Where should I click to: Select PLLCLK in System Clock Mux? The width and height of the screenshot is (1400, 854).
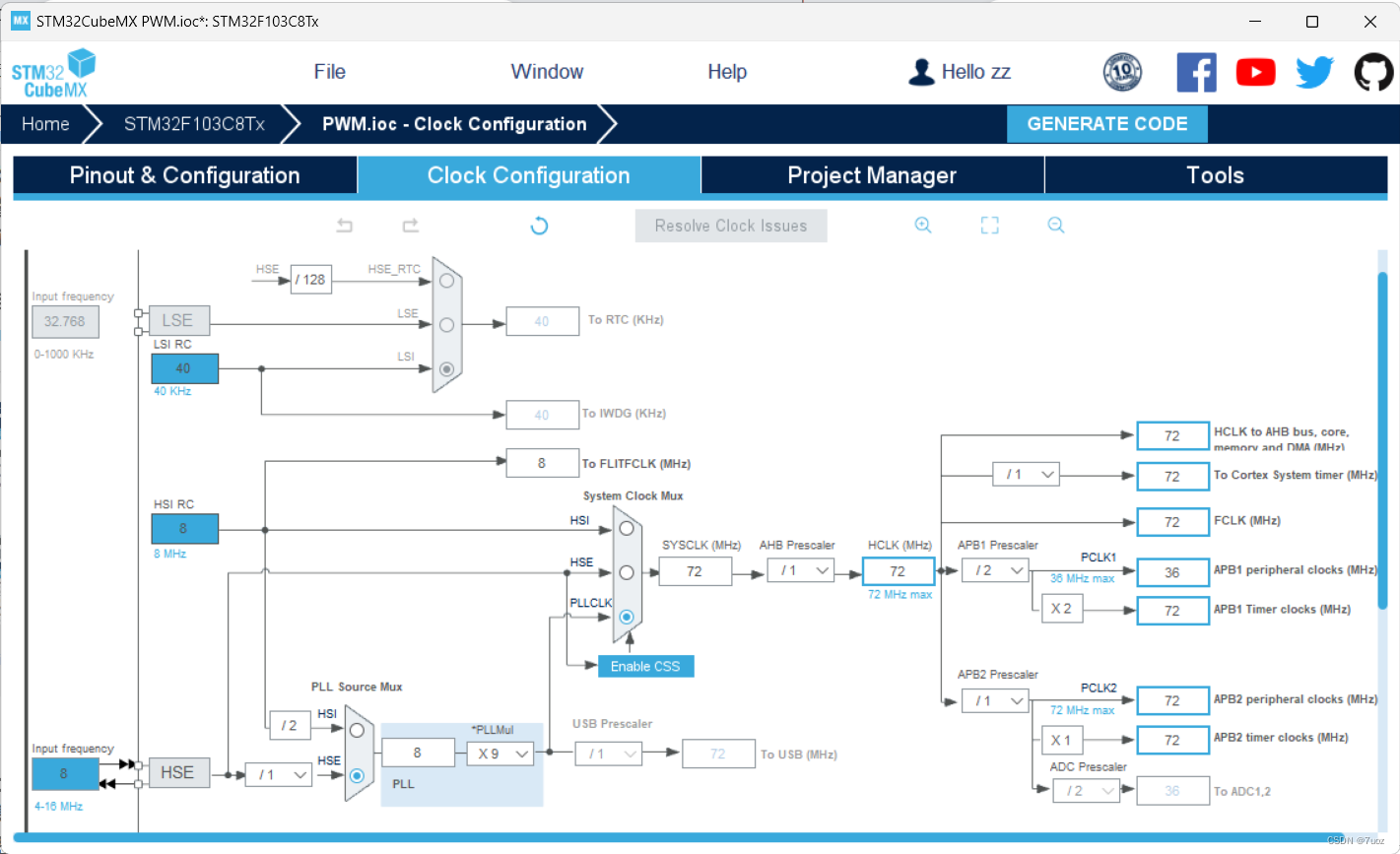coord(627,616)
